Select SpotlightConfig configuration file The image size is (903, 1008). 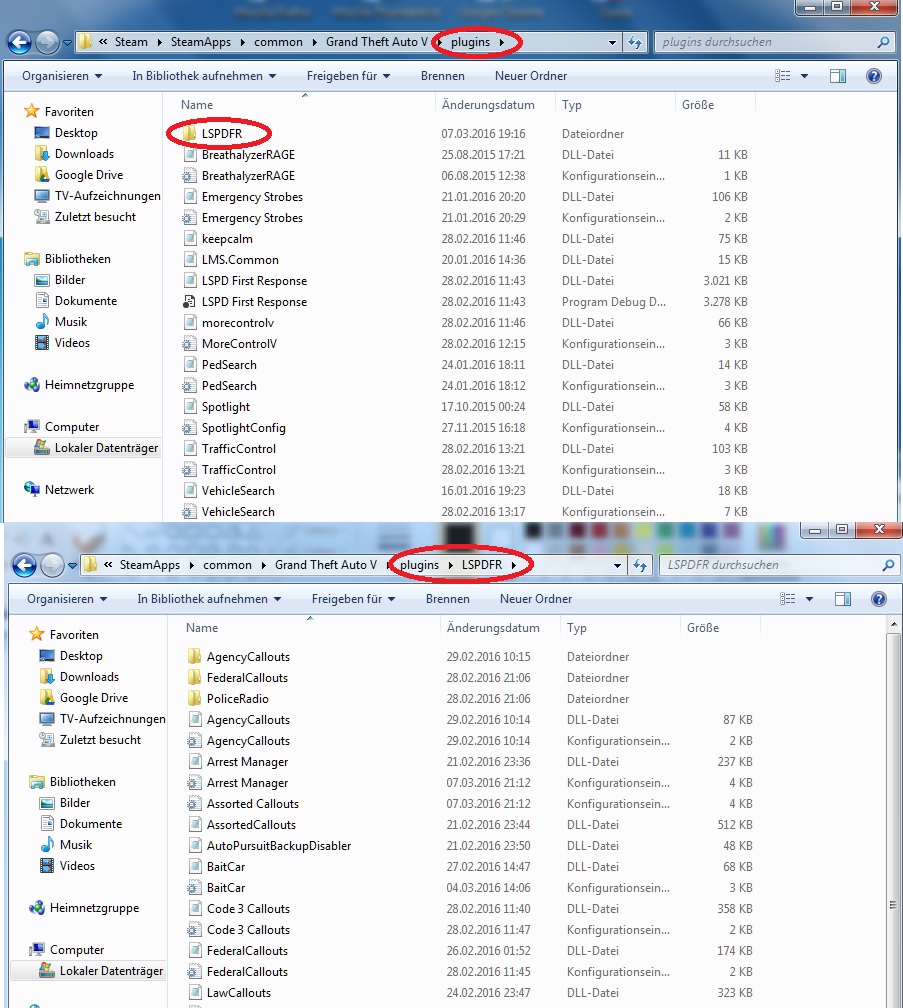[x=244, y=428]
